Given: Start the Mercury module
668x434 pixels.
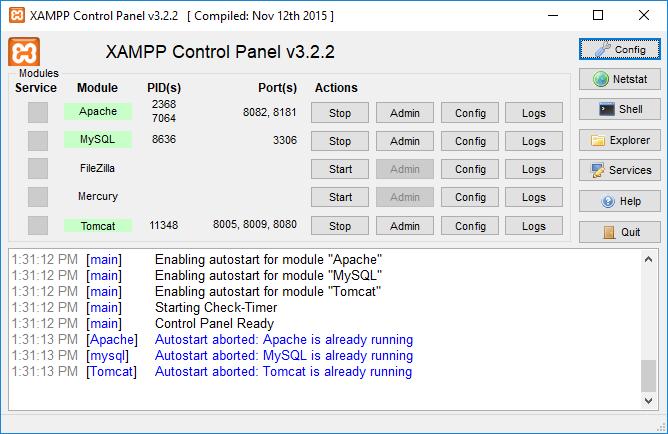Looking at the screenshot, I should pyautogui.click(x=340, y=197).
